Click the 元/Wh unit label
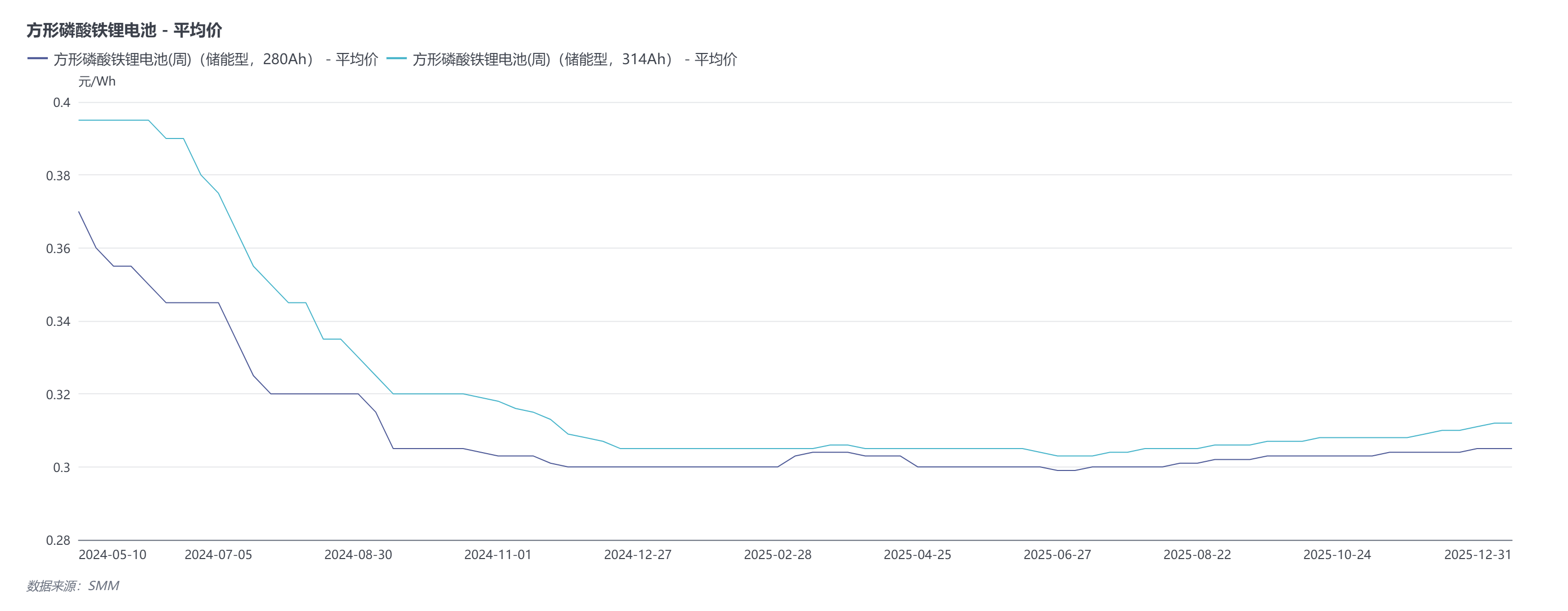The width and height of the screenshot is (1568, 611). 97,81
